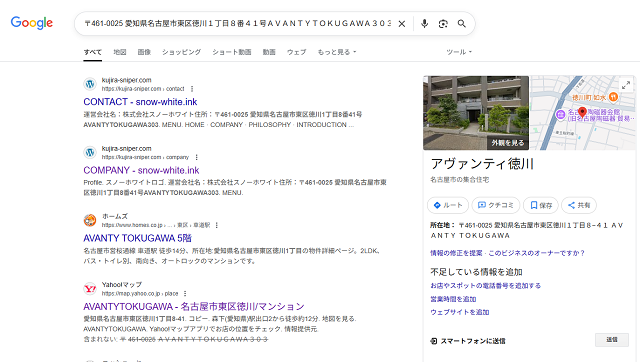Switch to the 地図 tab
Image resolution: width=640 pixels, height=362 pixels.
click(x=120, y=52)
